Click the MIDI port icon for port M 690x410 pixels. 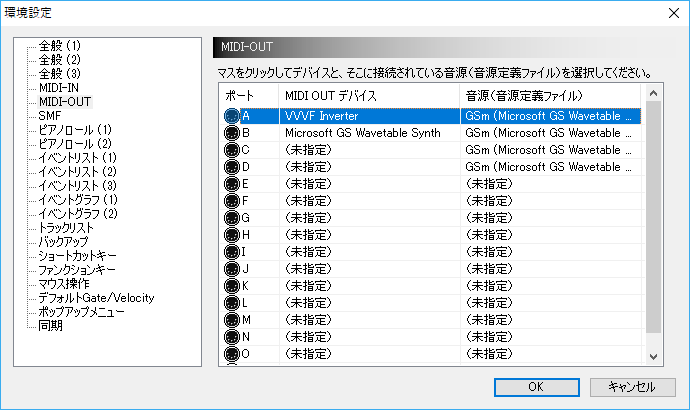[x=231, y=320]
